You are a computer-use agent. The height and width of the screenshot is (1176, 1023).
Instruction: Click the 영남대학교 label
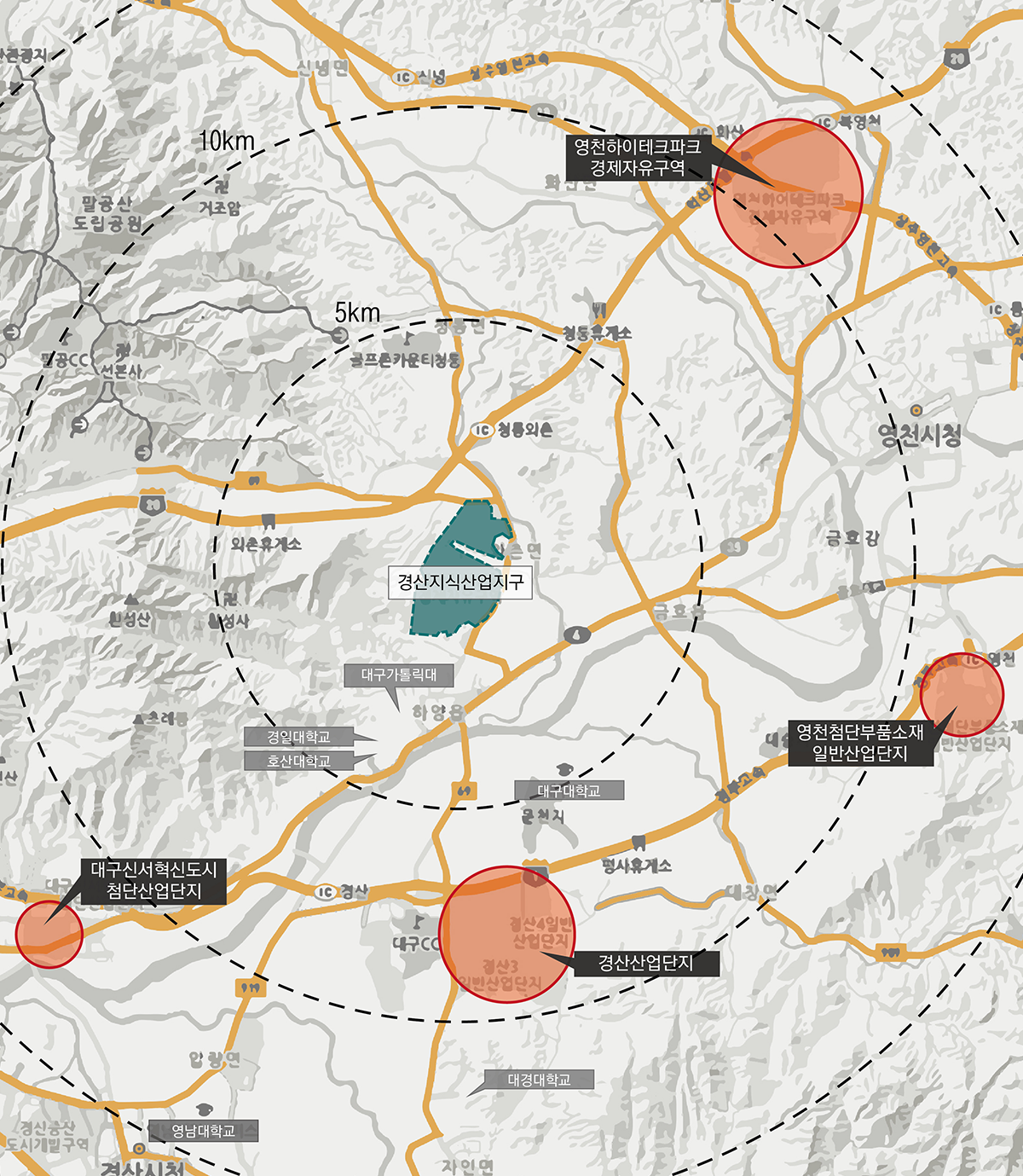[x=203, y=1131]
